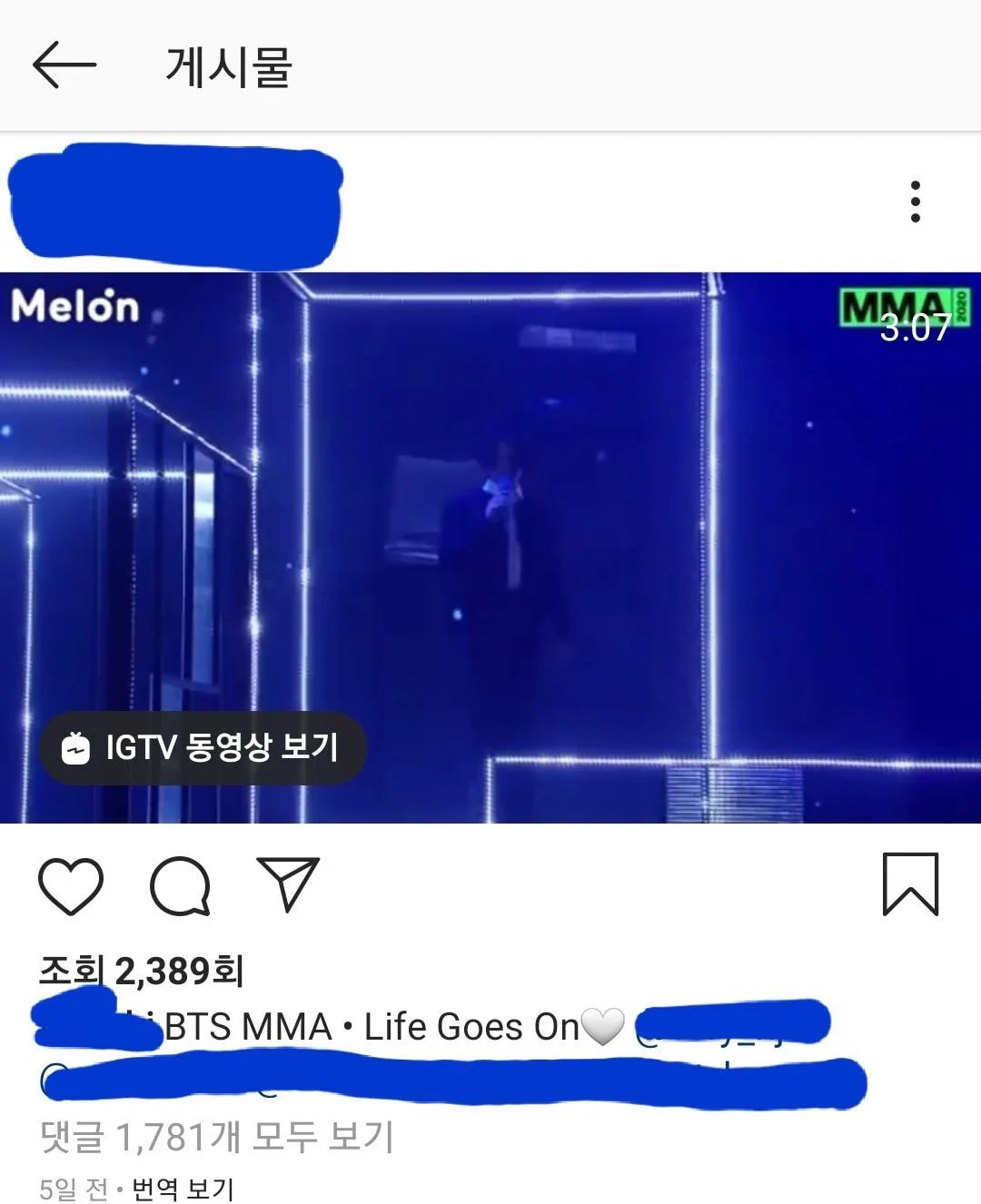Viewport: 981px width, 1204px height.
Task: Tap the video thumbnail to play
Action: (x=490, y=548)
